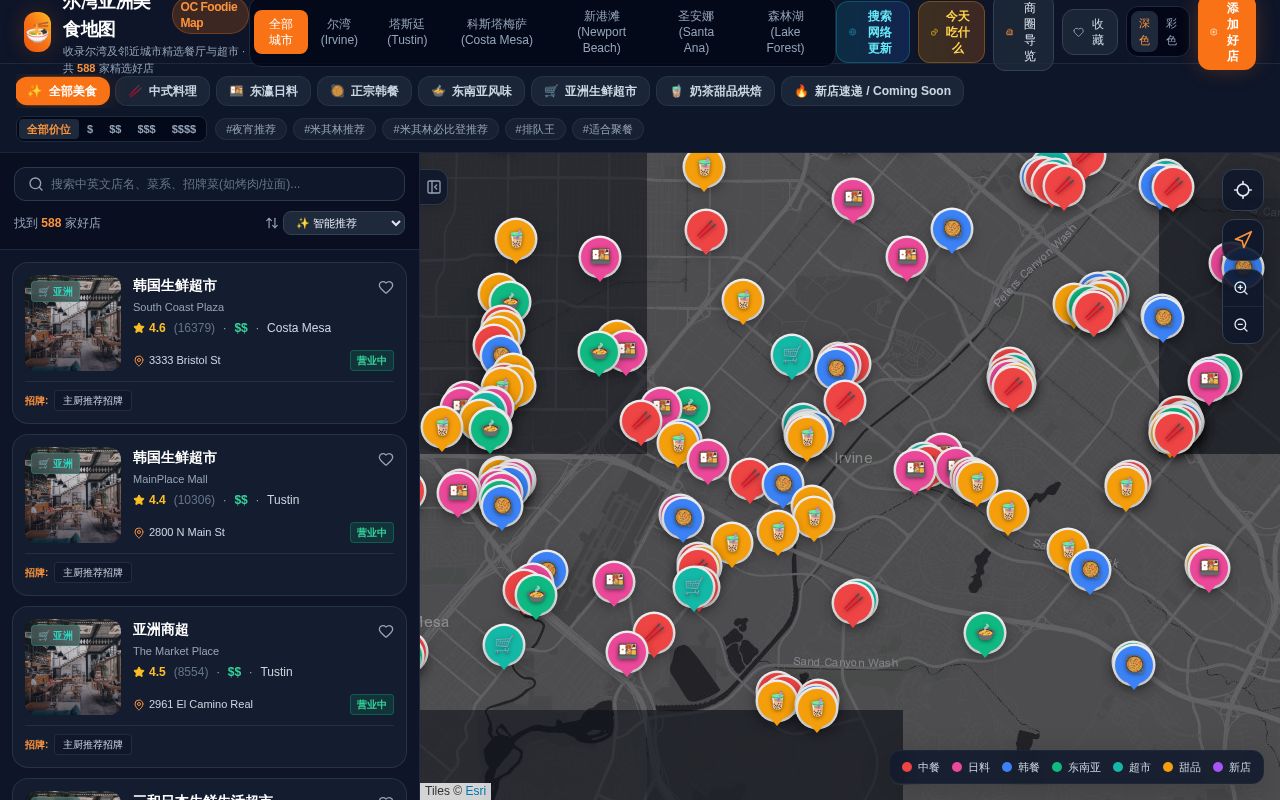Select the #夜宵推荐 tag
Screen dimensions: 1280x800
coord(251,129)
